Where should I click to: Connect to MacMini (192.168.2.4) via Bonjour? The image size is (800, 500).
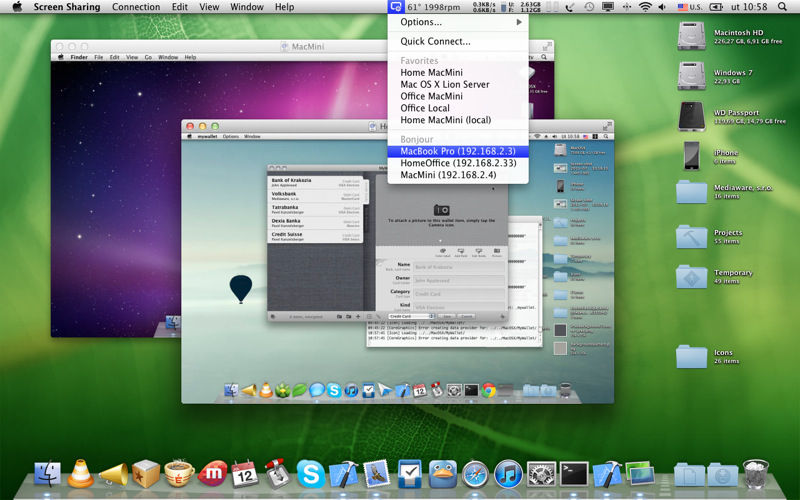pyautogui.click(x=458, y=174)
